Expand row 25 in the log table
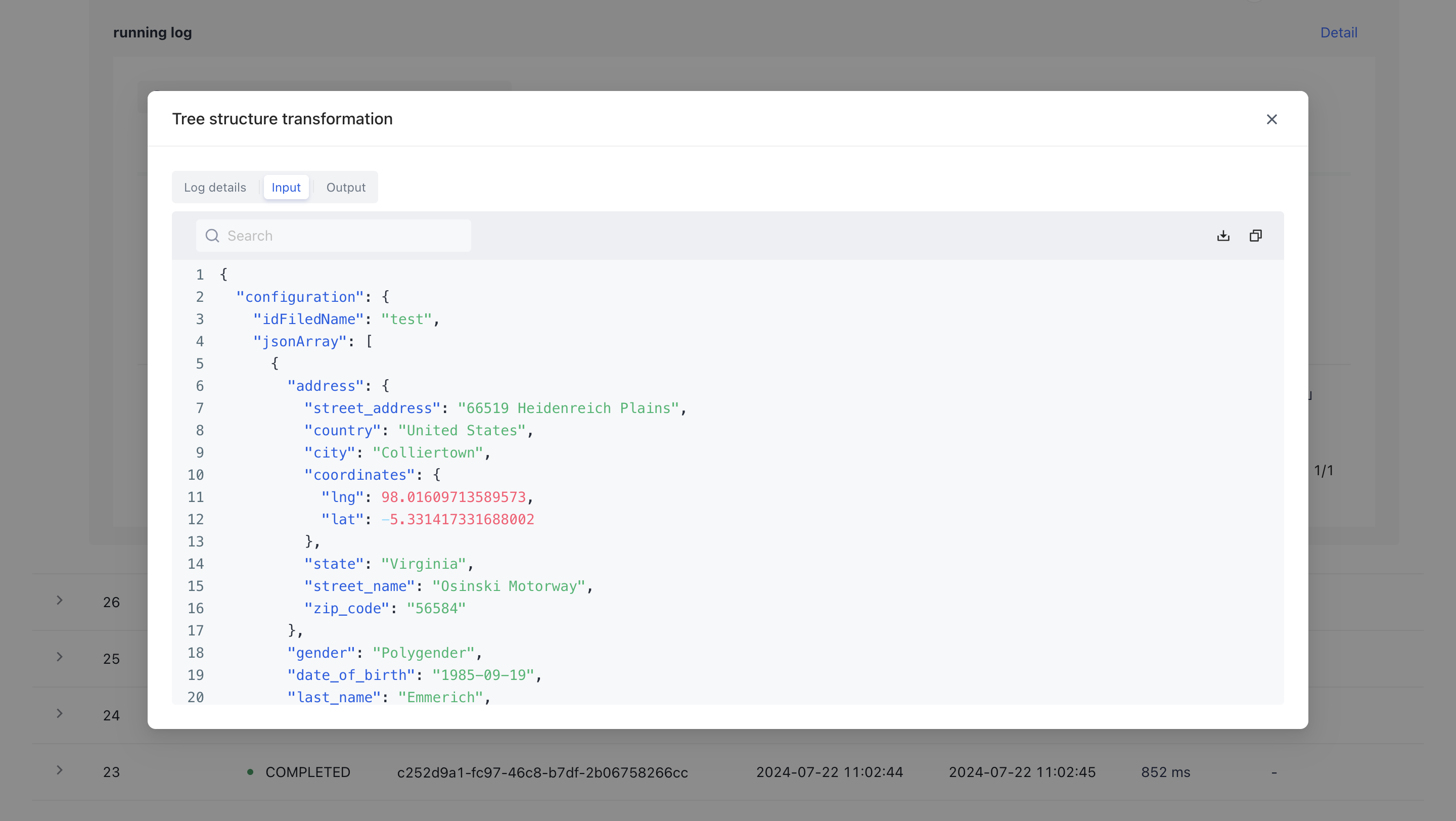 (x=59, y=657)
